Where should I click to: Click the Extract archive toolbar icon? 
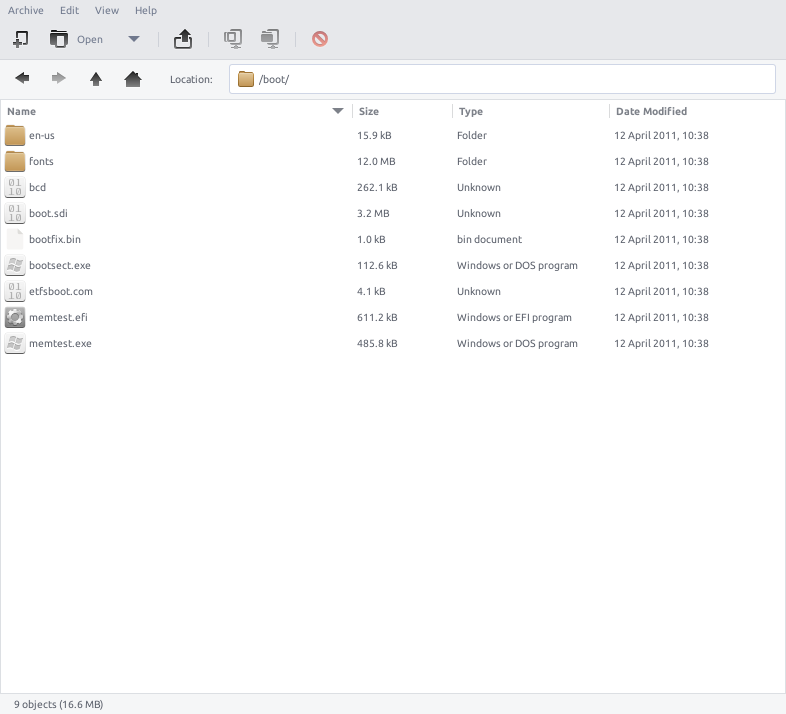click(x=183, y=39)
